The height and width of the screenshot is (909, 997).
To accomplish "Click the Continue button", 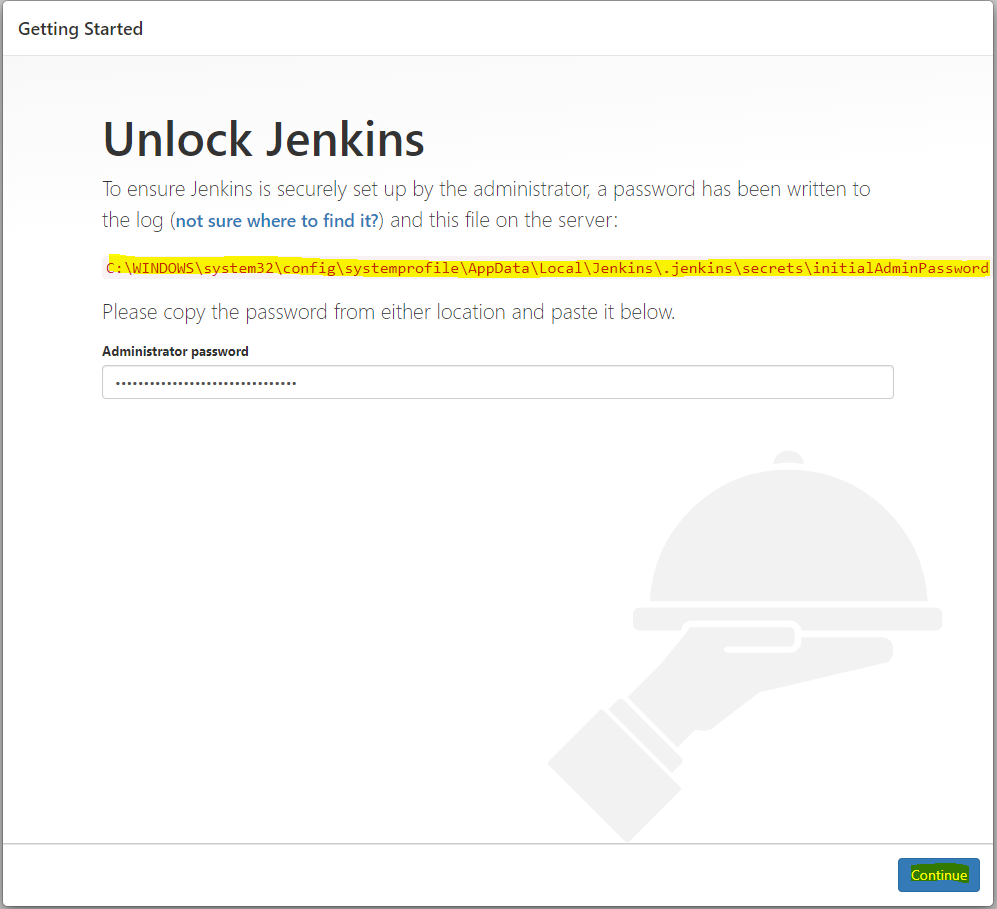I will pos(938,875).
